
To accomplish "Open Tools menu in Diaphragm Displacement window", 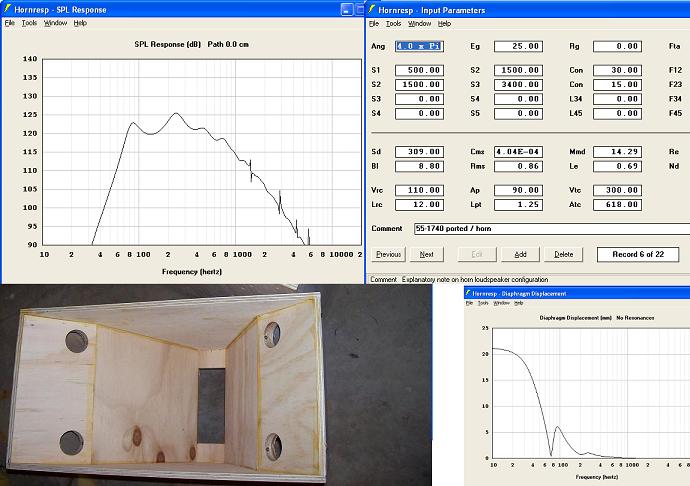I will tap(483, 303).
